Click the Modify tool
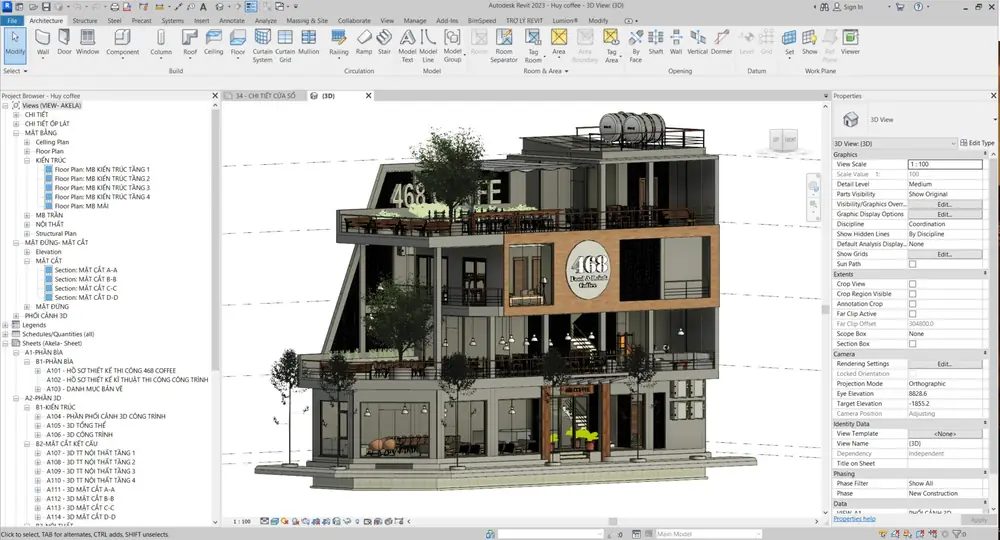 pyautogui.click(x=15, y=45)
